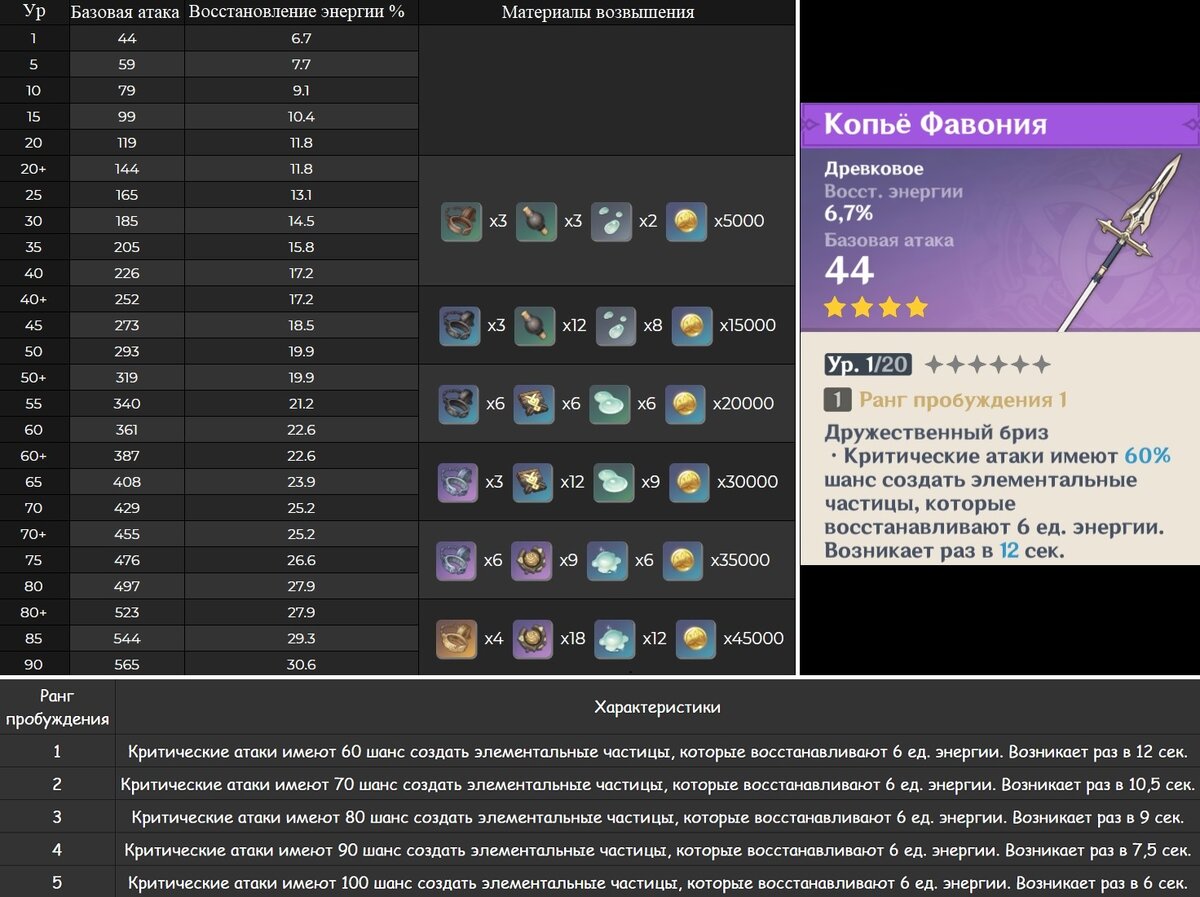The width and height of the screenshot is (1200, 897).
Task: Click the rank 5 description with 100 шанс
Action: pos(657,883)
